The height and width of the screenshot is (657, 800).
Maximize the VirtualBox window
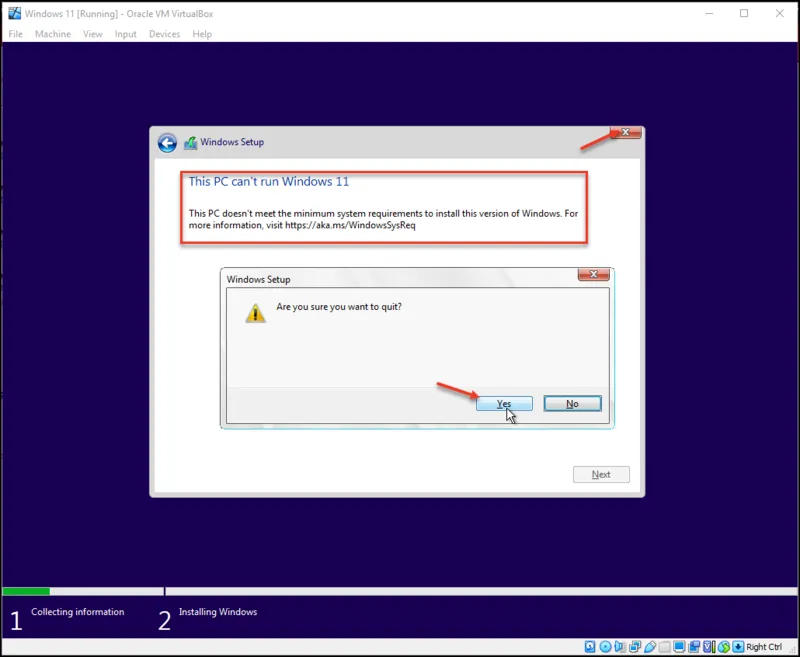744,14
